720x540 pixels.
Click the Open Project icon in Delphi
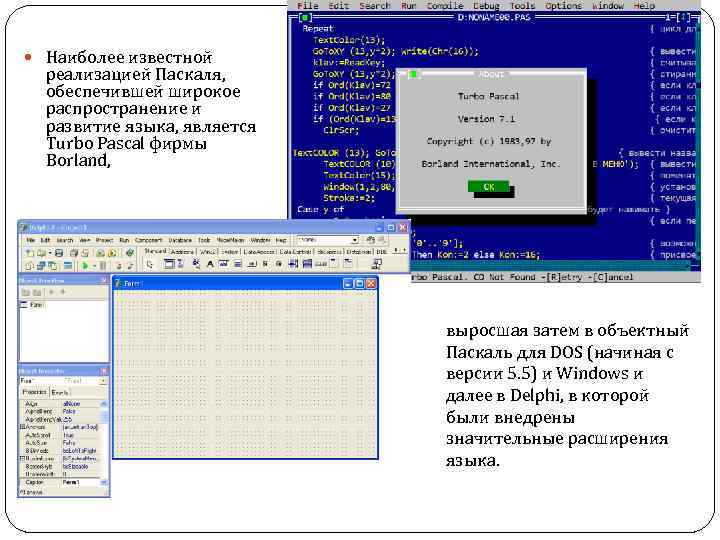pyautogui.click(x=85, y=253)
